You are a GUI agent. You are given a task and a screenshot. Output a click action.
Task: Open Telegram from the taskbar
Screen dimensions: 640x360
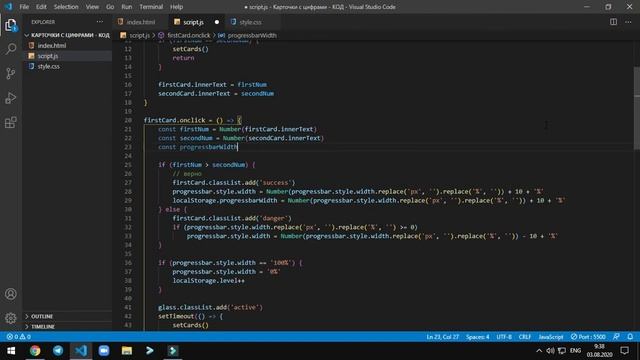pyautogui.click(x=58, y=351)
